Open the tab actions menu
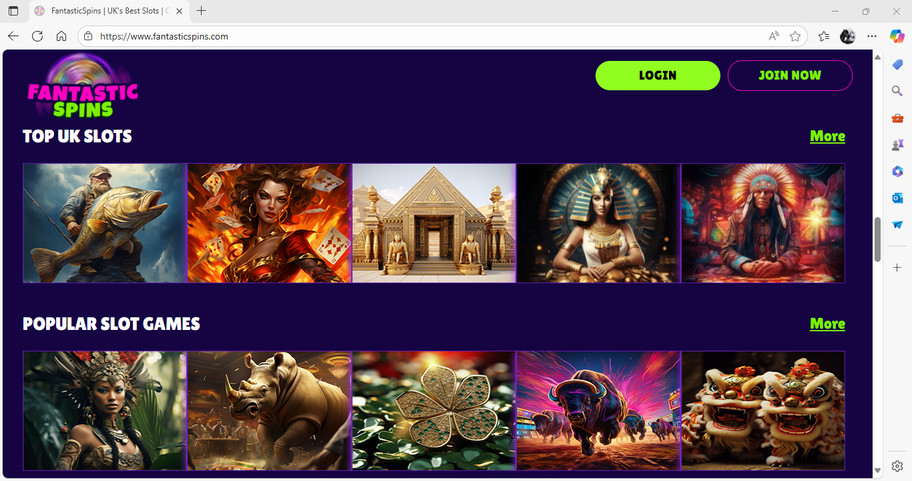This screenshot has height=481, width=912. point(13,10)
